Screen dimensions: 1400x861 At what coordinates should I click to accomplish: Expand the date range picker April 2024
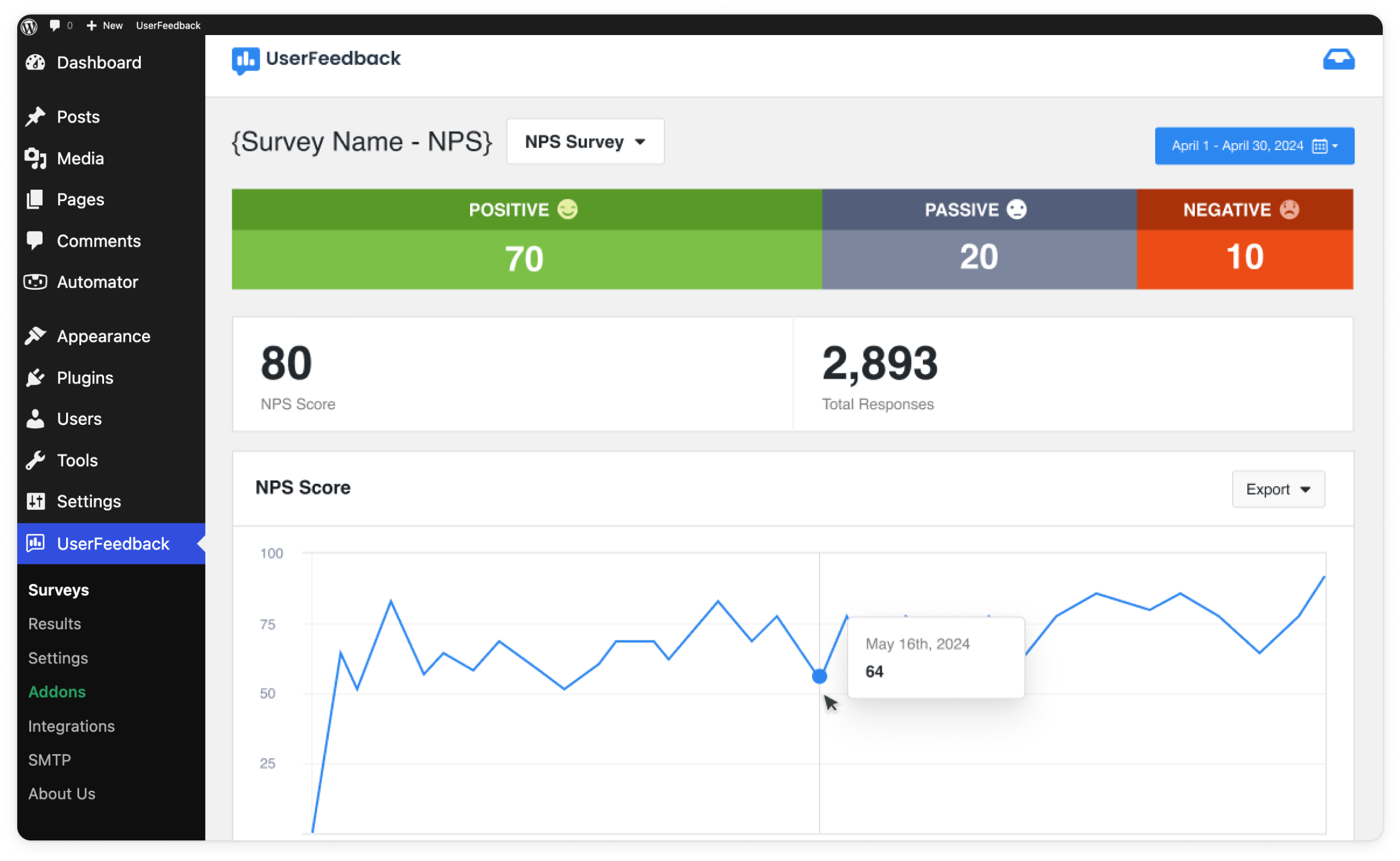pyautogui.click(x=1252, y=146)
